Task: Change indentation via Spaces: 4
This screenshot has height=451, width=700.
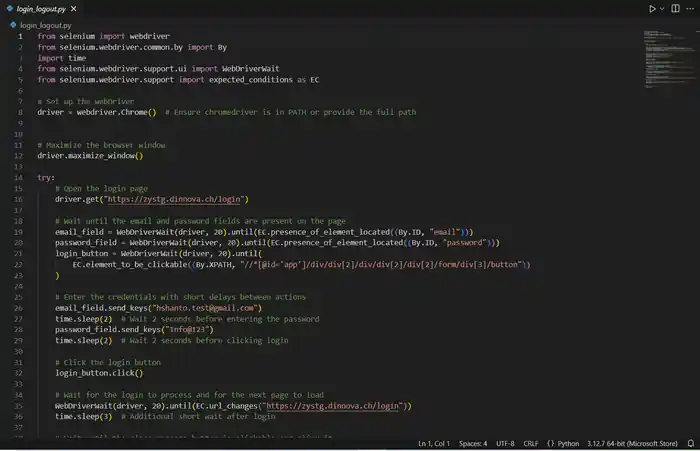Action: pyautogui.click(x=473, y=443)
